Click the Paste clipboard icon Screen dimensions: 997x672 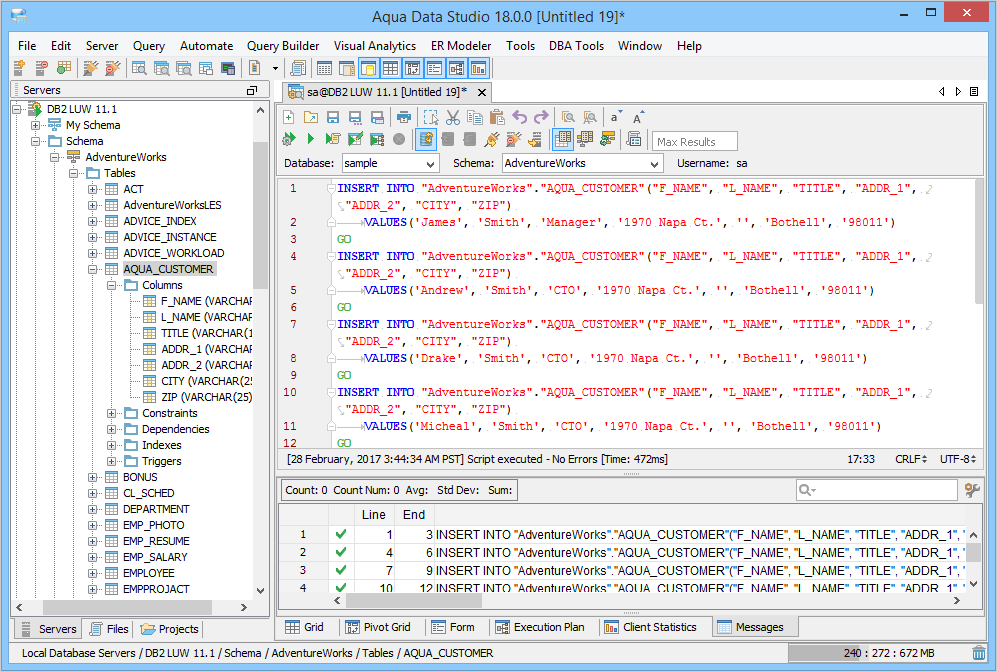click(497, 117)
